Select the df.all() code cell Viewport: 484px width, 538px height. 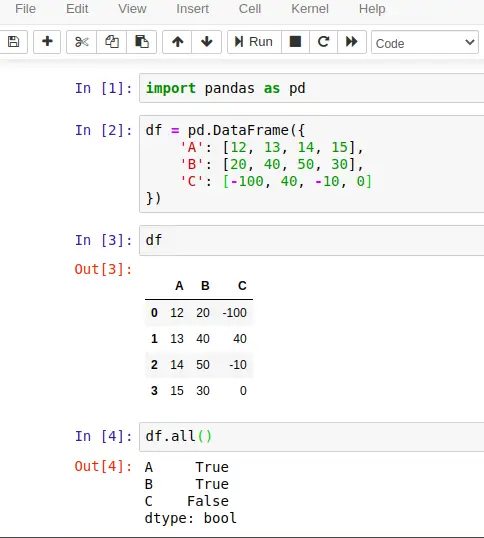click(x=311, y=436)
